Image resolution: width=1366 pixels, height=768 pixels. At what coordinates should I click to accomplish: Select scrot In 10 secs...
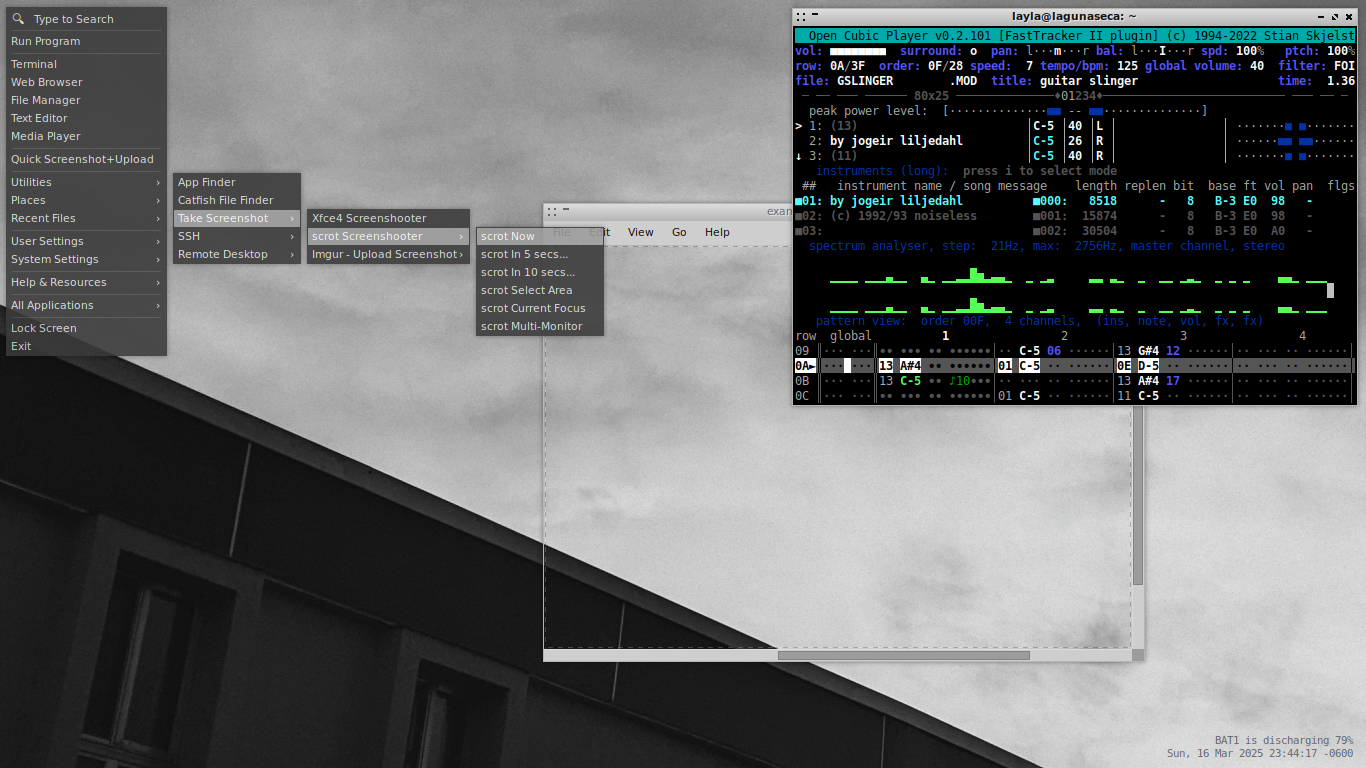point(540,272)
